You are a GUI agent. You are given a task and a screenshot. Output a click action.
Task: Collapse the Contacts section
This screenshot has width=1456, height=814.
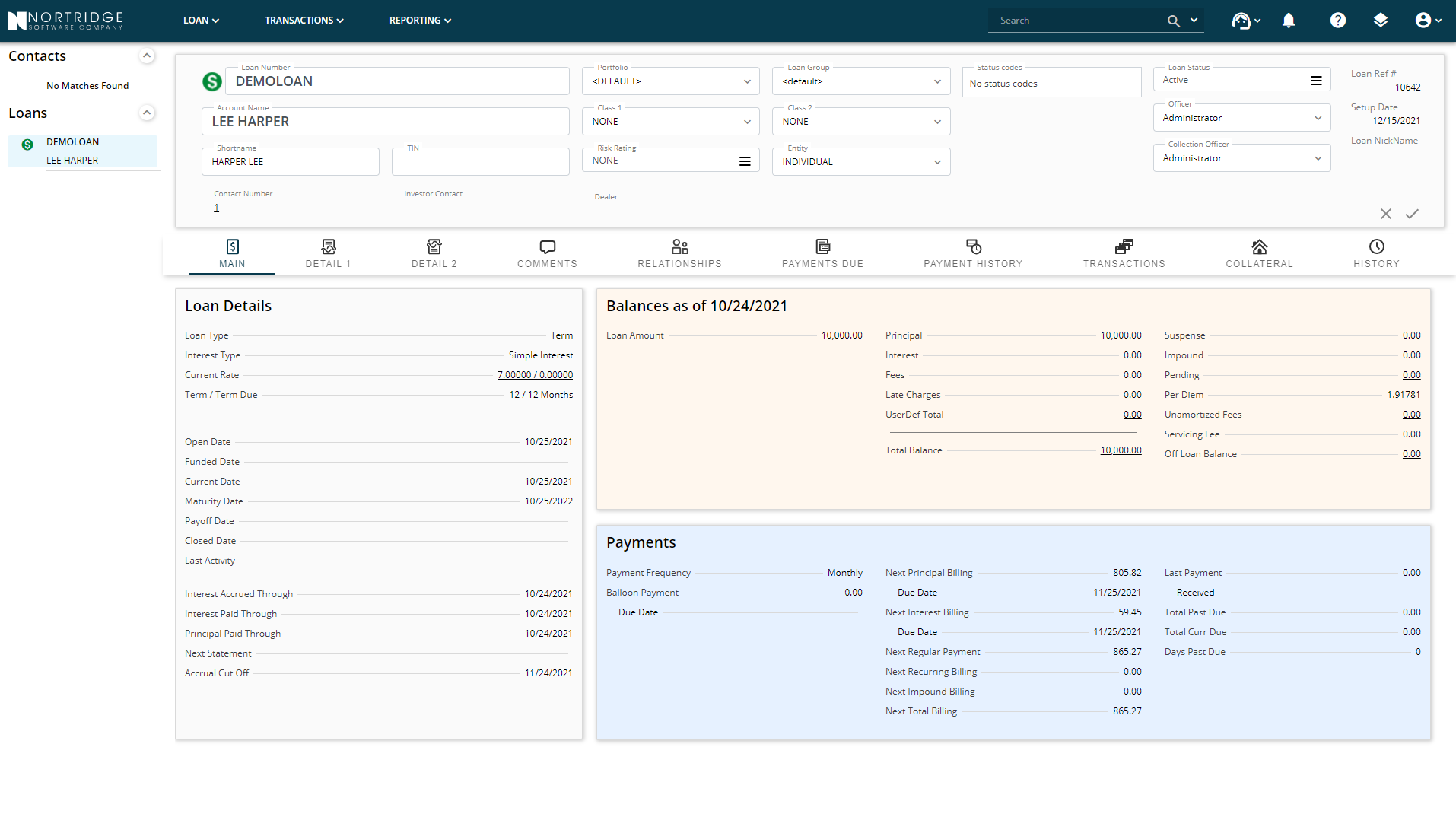point(147,56)
